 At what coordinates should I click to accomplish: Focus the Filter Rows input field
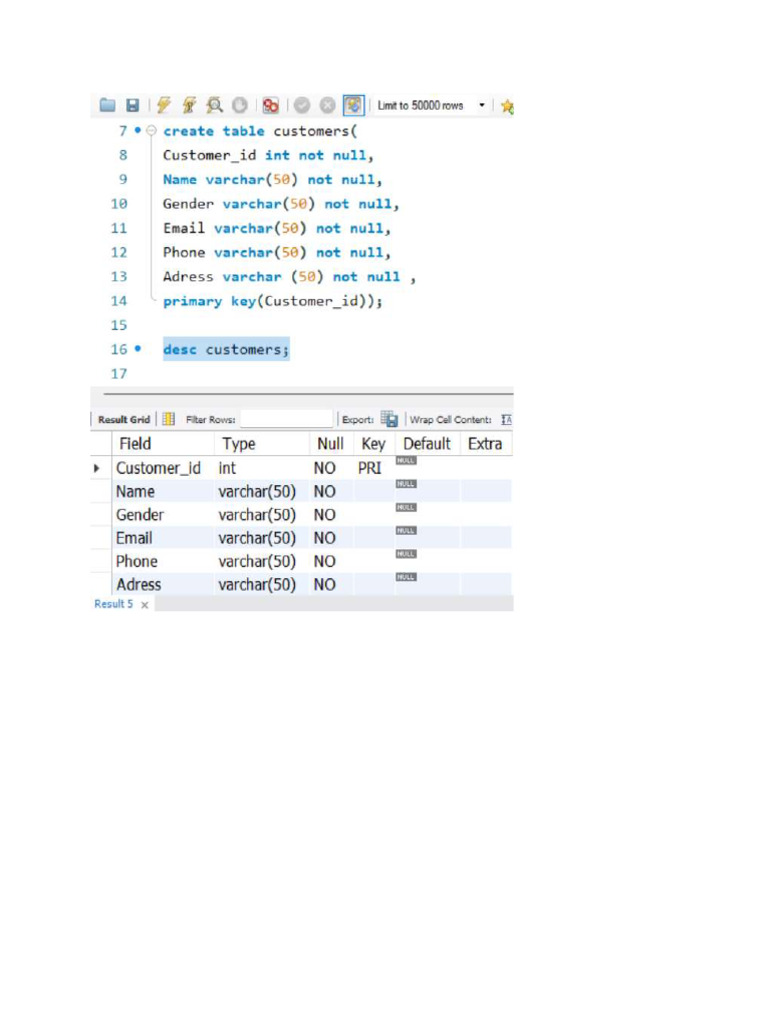pos(287,419)
